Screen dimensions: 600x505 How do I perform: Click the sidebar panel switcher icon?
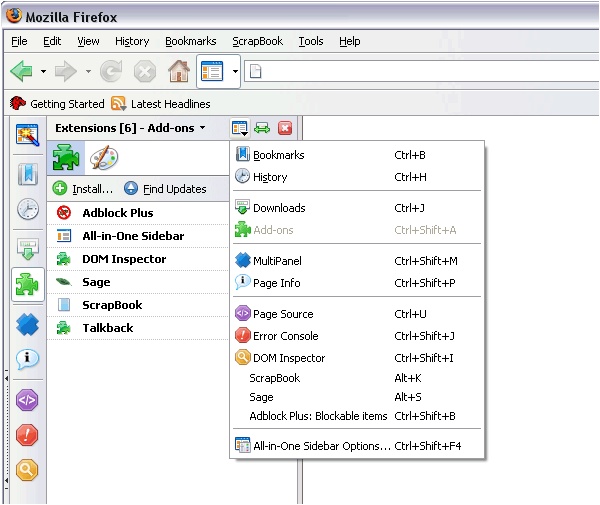click(240, 128)
